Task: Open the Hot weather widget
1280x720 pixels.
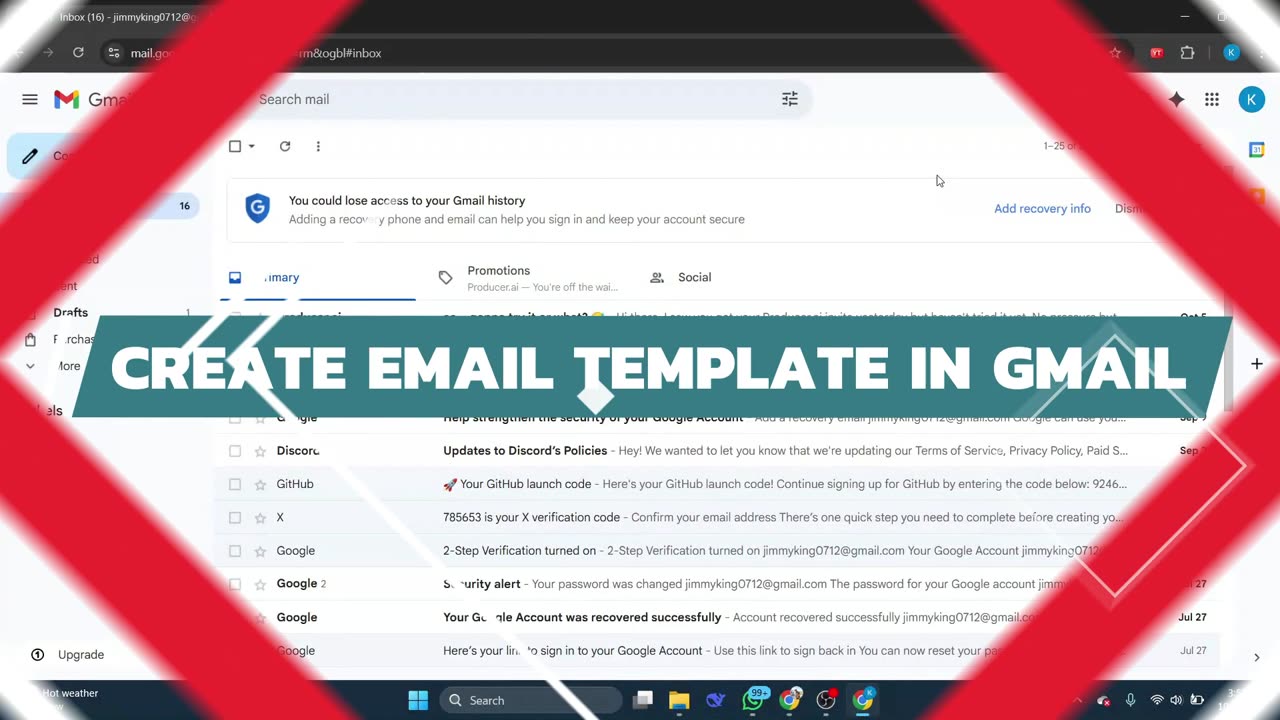Action: [x=70, y=700]
